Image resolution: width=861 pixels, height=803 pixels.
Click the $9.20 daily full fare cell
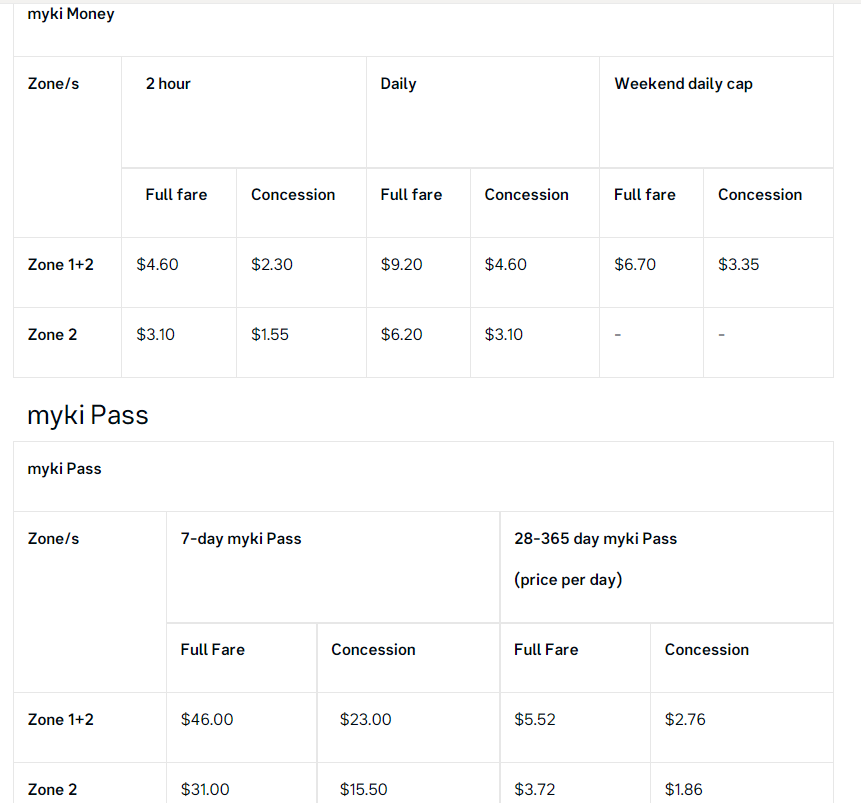[401, 265]
